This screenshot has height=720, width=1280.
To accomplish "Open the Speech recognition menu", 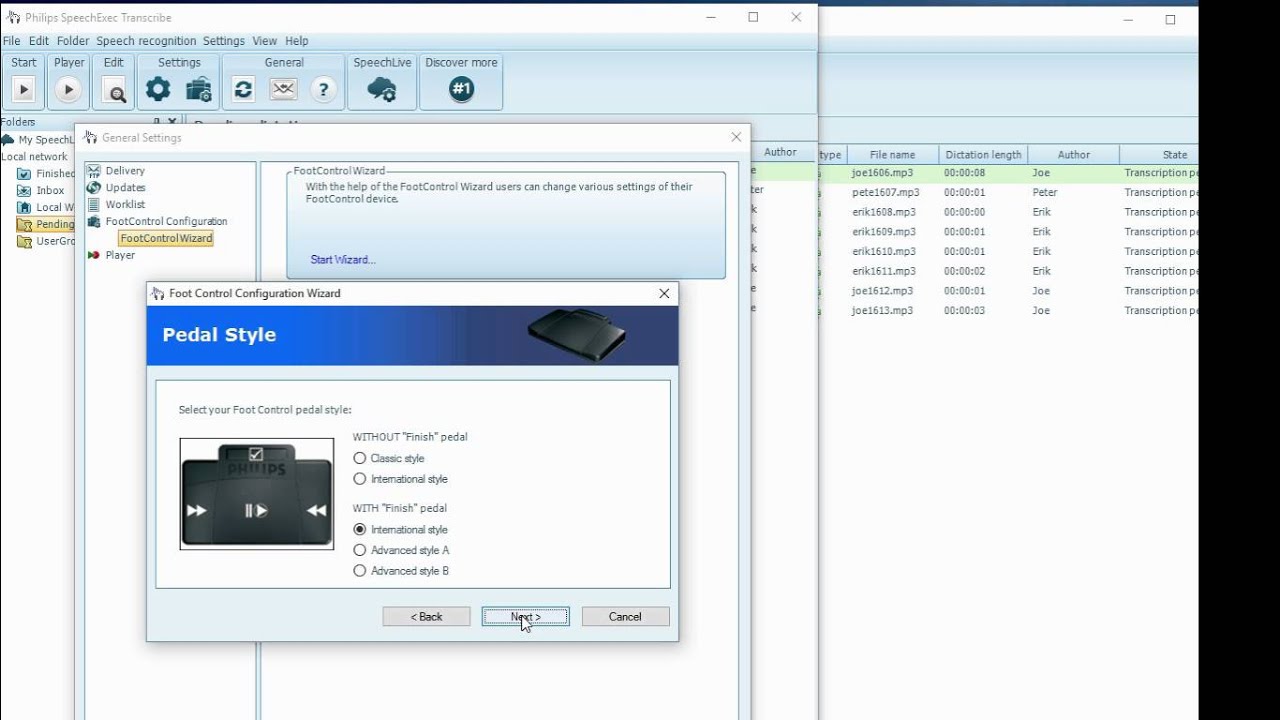I will 146,41.
